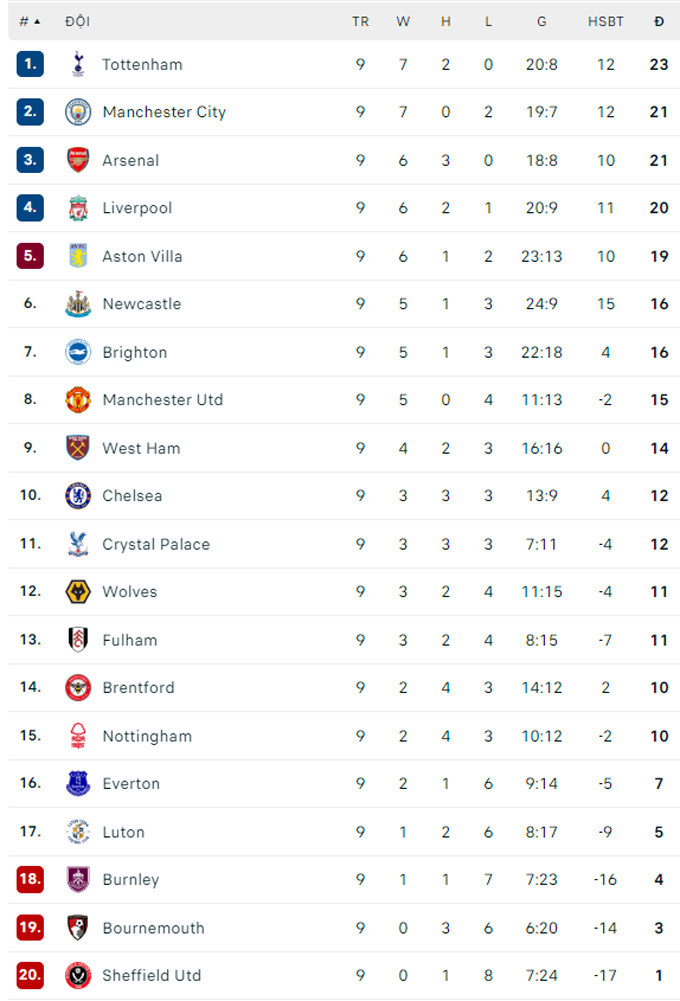Click the blue rank 1 badge
This screenshot has height=1001, width=680.
pyautogui.click(x=30, y=64)
